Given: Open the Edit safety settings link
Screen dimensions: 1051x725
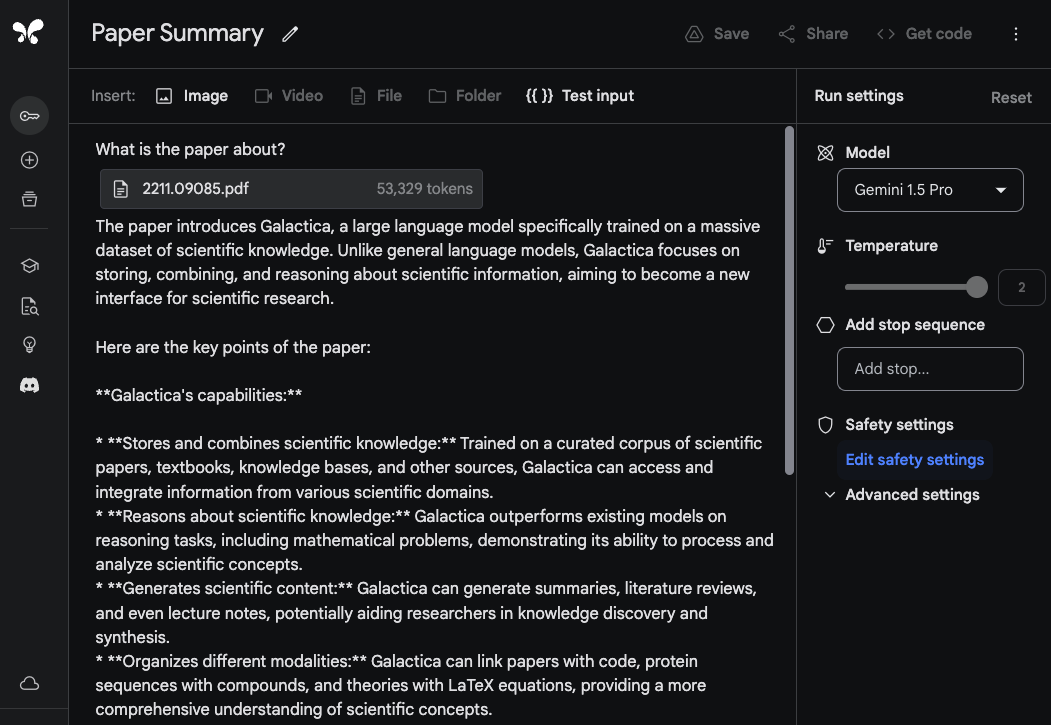Looking at the screenshot, I should 914,460.
